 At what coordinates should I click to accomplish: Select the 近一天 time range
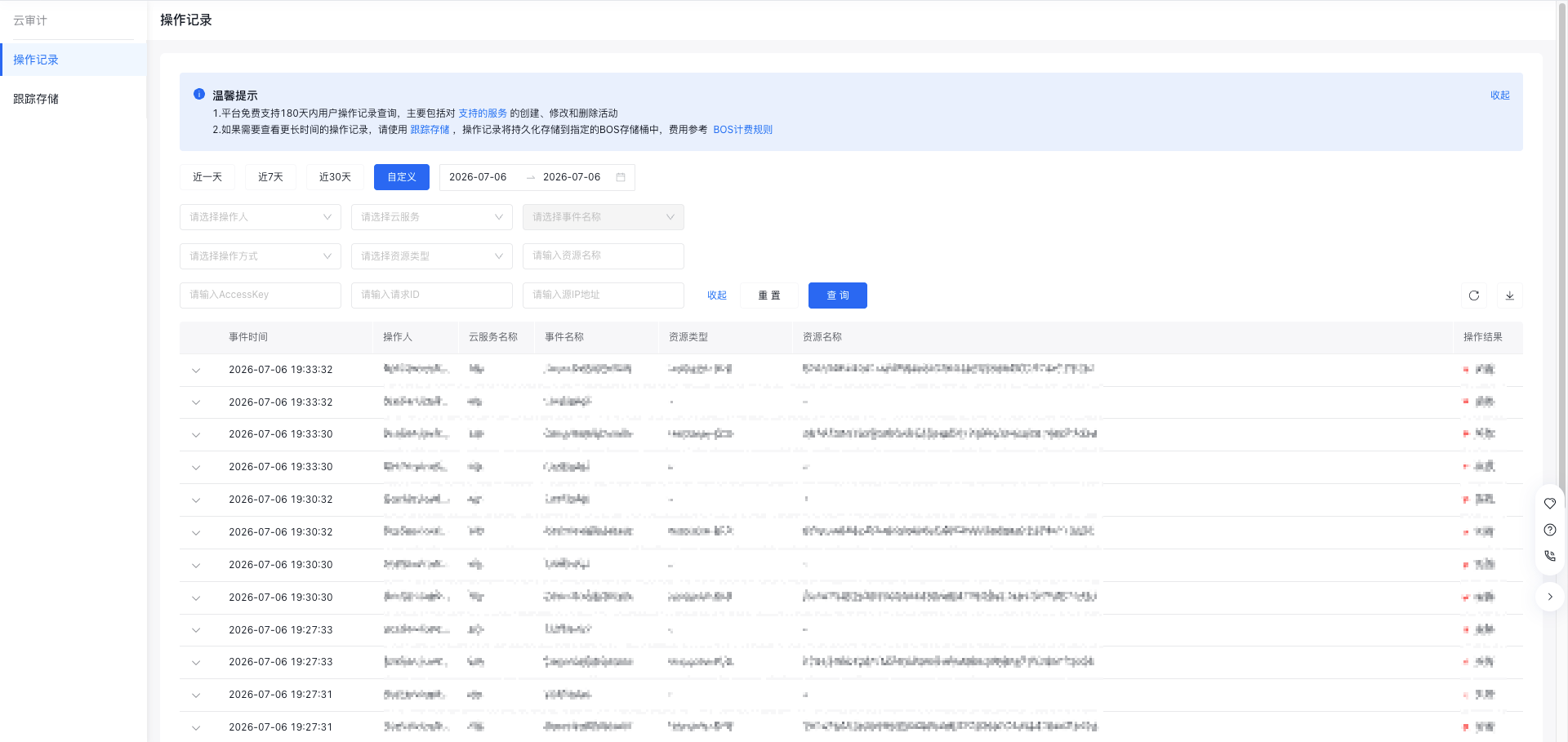click(x=207, y=177)
